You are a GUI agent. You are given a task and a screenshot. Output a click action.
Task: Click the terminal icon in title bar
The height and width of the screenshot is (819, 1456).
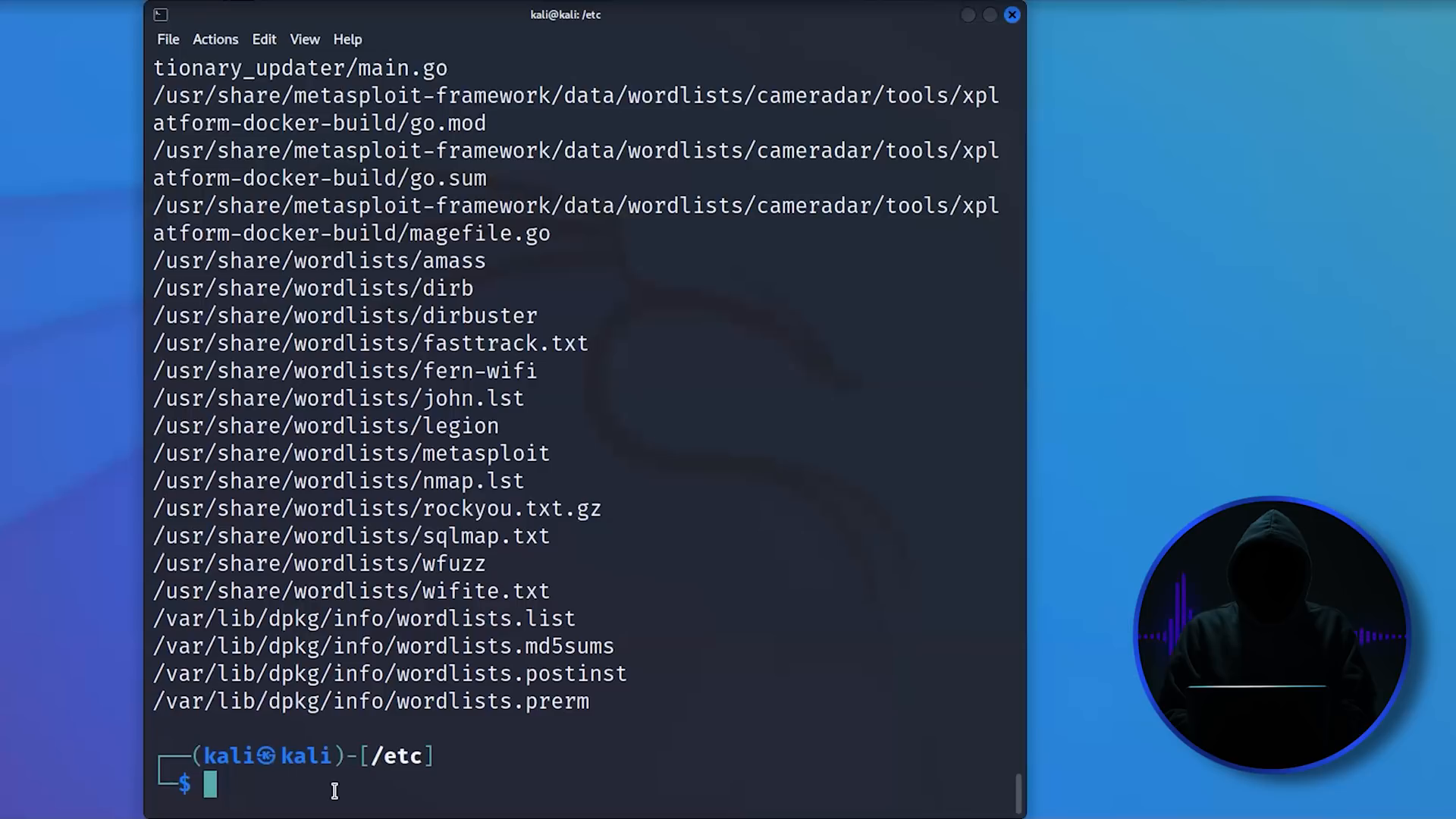pyautogui.click(x=161, y=14)
